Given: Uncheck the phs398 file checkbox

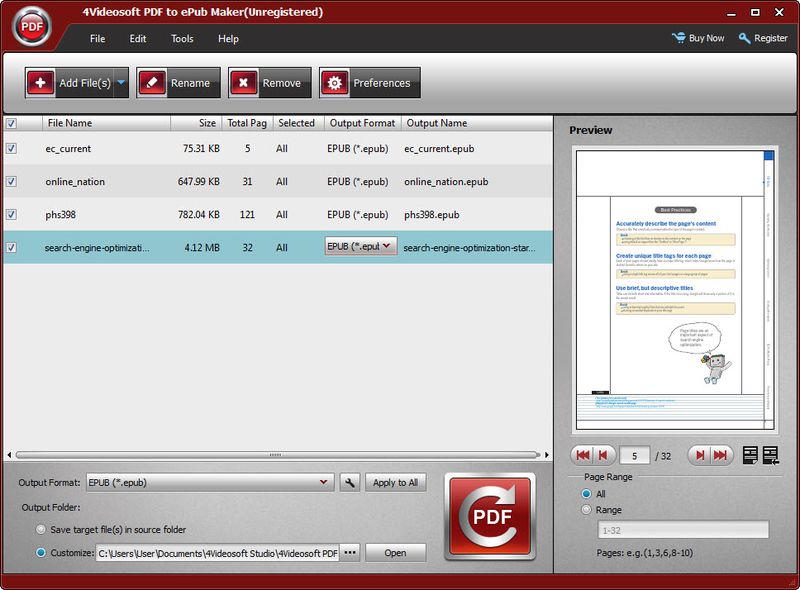Looking at the screenshot, I should [12, 214].
